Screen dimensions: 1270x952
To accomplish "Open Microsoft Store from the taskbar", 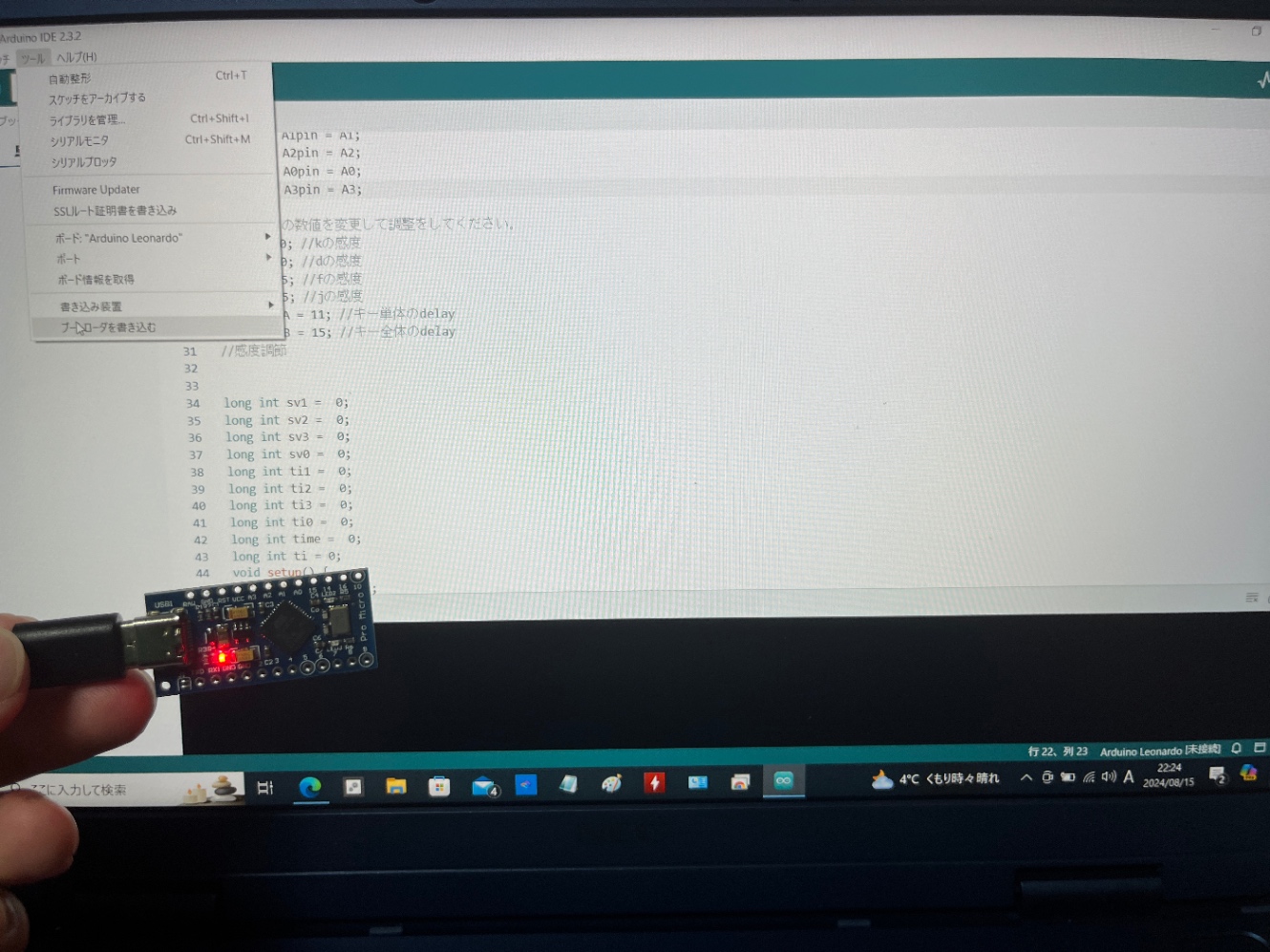I will point(439,787).
